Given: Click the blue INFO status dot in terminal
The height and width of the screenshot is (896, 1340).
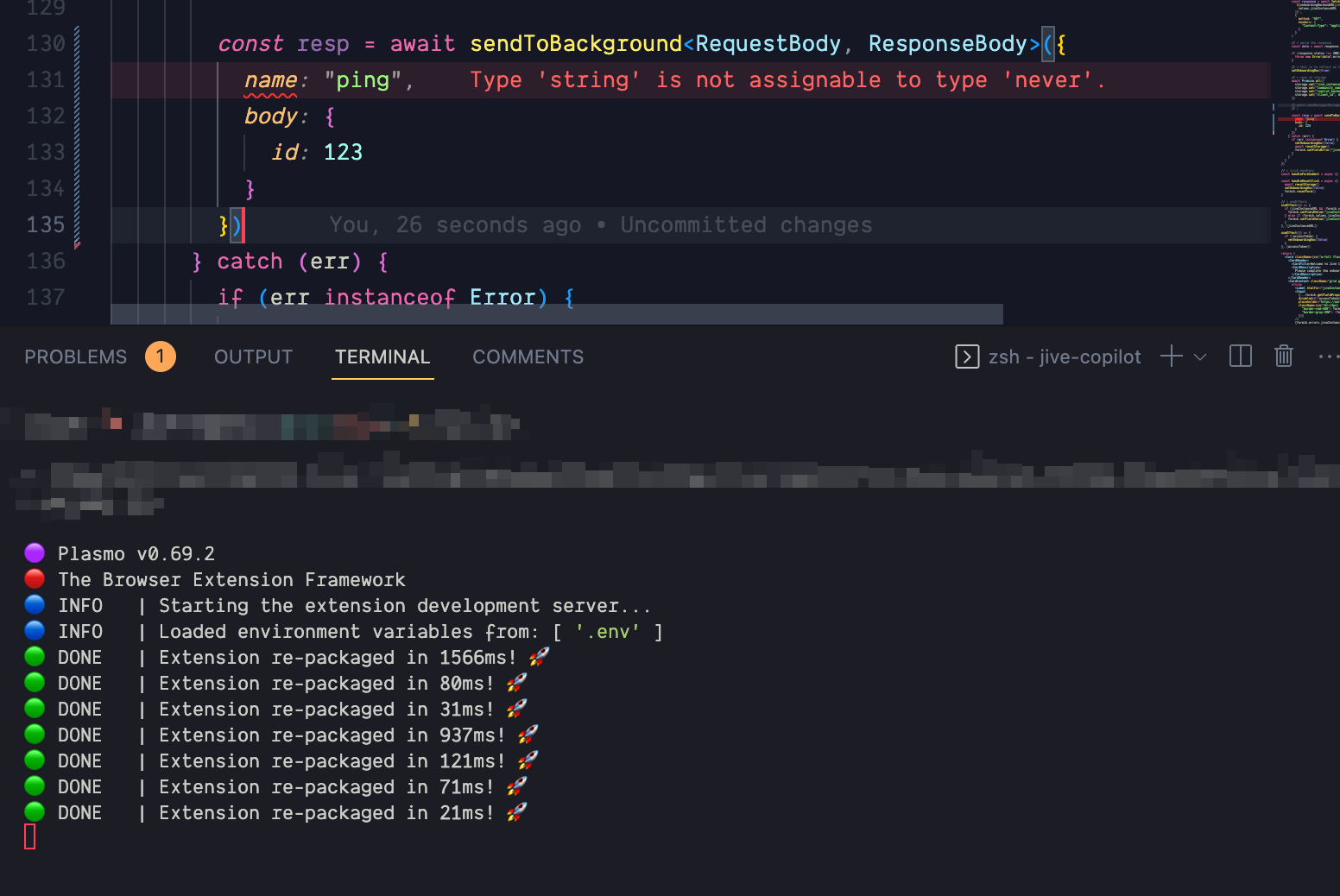Looking at the screenshot, I should click(x=34, y=605).
